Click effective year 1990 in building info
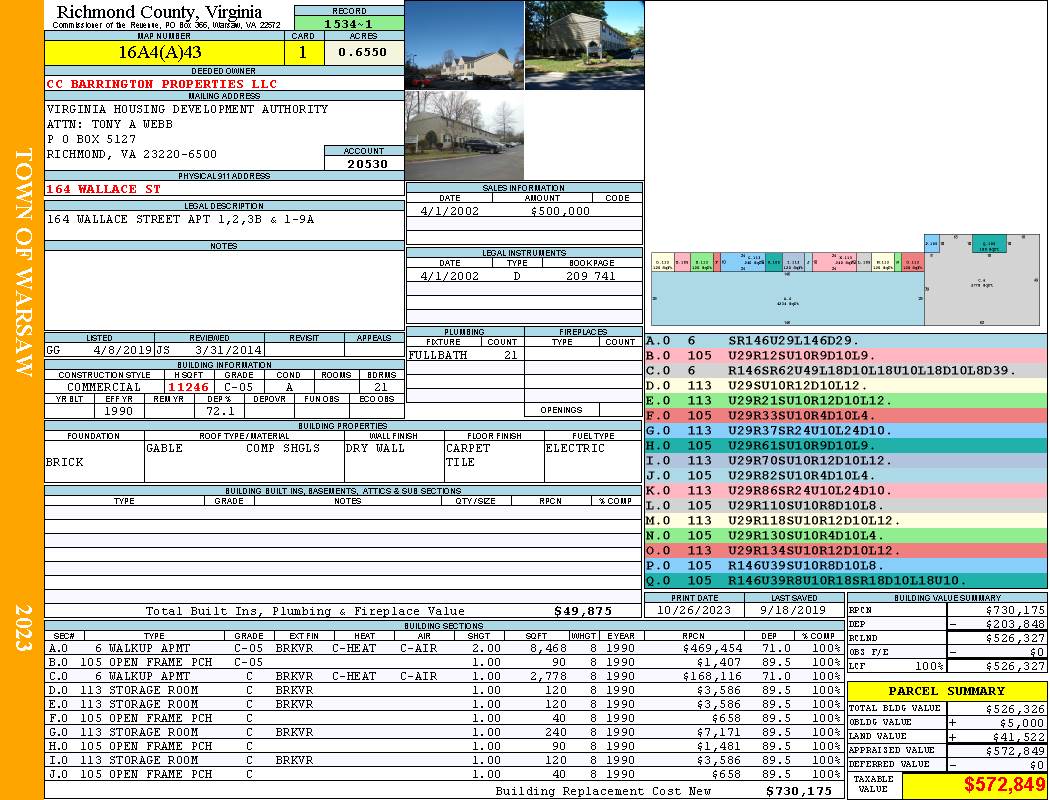Viewport: 1050px width, 800px height. point(119,411)
